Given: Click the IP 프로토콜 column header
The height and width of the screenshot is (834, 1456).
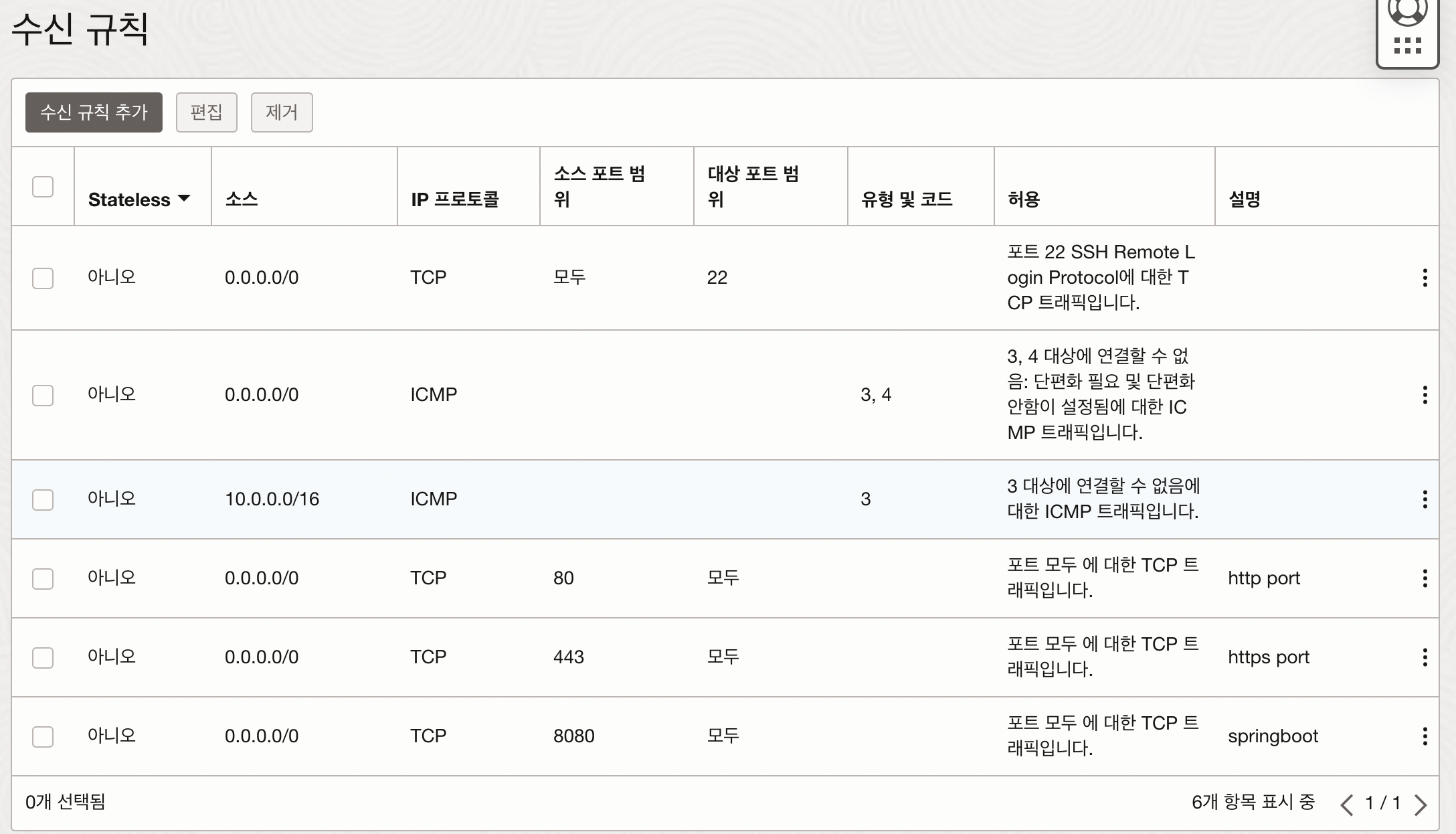Looking at the screenshot, I should [x=454, y=199].
